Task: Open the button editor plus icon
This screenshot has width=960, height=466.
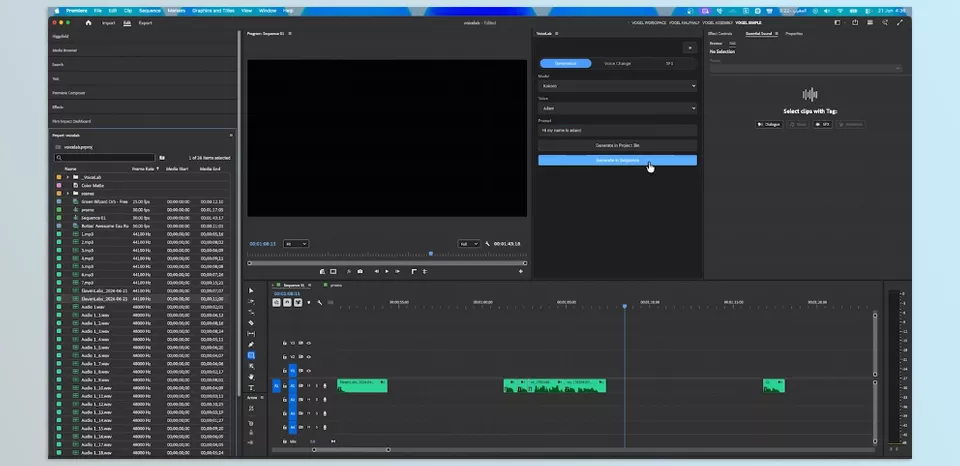Action: click(521, 271)
